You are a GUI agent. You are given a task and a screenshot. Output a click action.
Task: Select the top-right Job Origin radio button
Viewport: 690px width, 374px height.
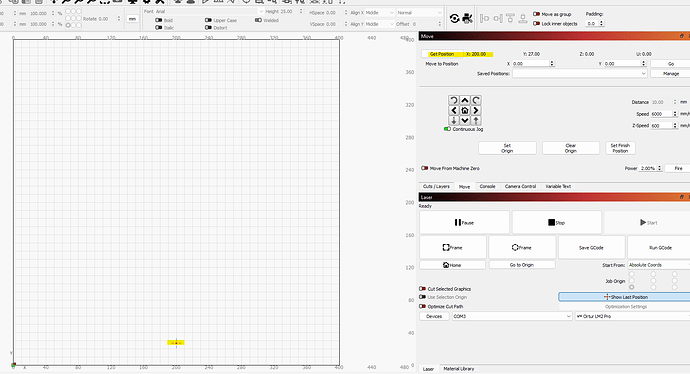point(675,274)
